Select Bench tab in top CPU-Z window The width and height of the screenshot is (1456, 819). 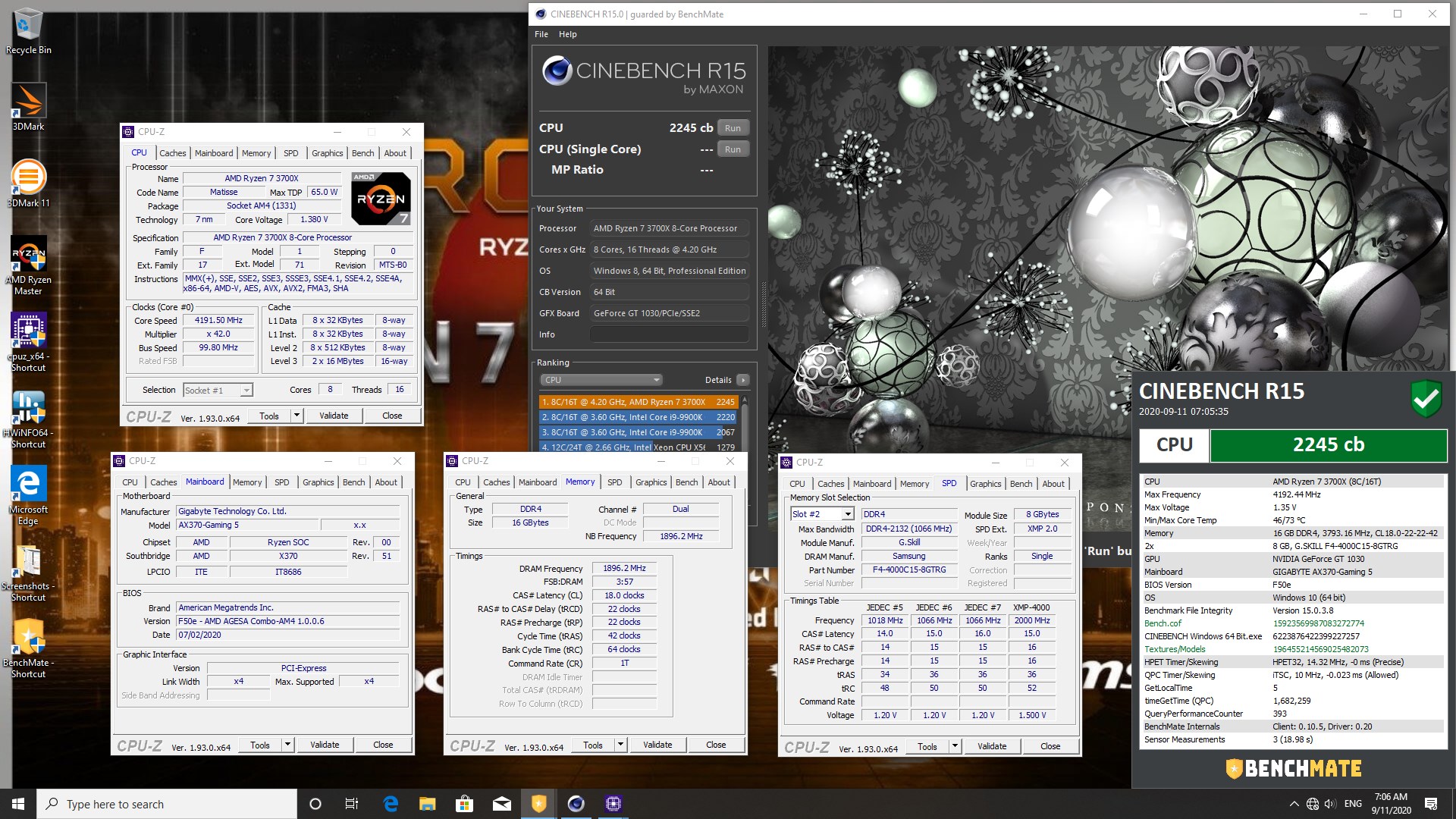click(x=362, y=153)
